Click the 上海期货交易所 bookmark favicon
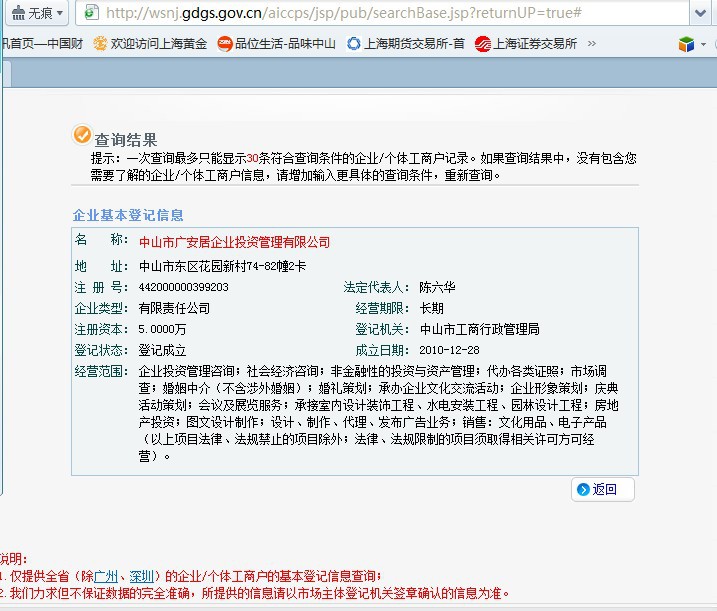Image resolution: width=717 pixels, height=611 pixels. (354, 44)
